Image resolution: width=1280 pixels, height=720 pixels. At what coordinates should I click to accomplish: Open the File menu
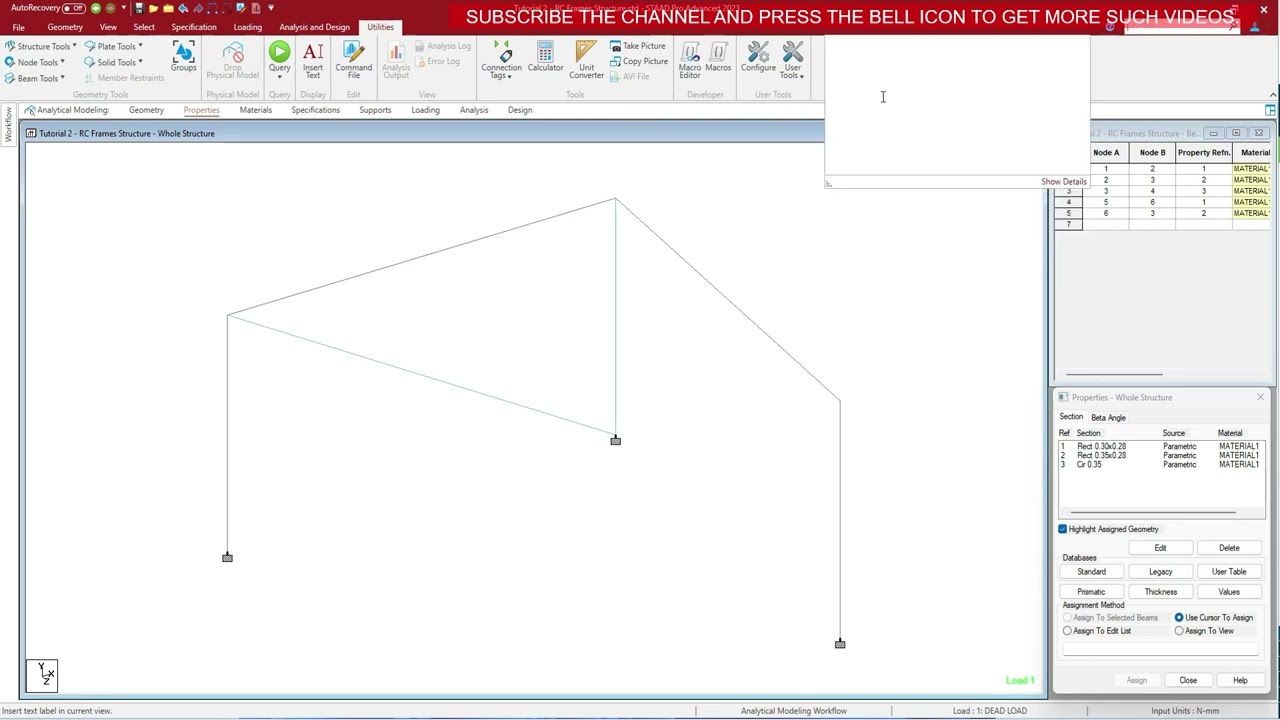pos(18,27)
